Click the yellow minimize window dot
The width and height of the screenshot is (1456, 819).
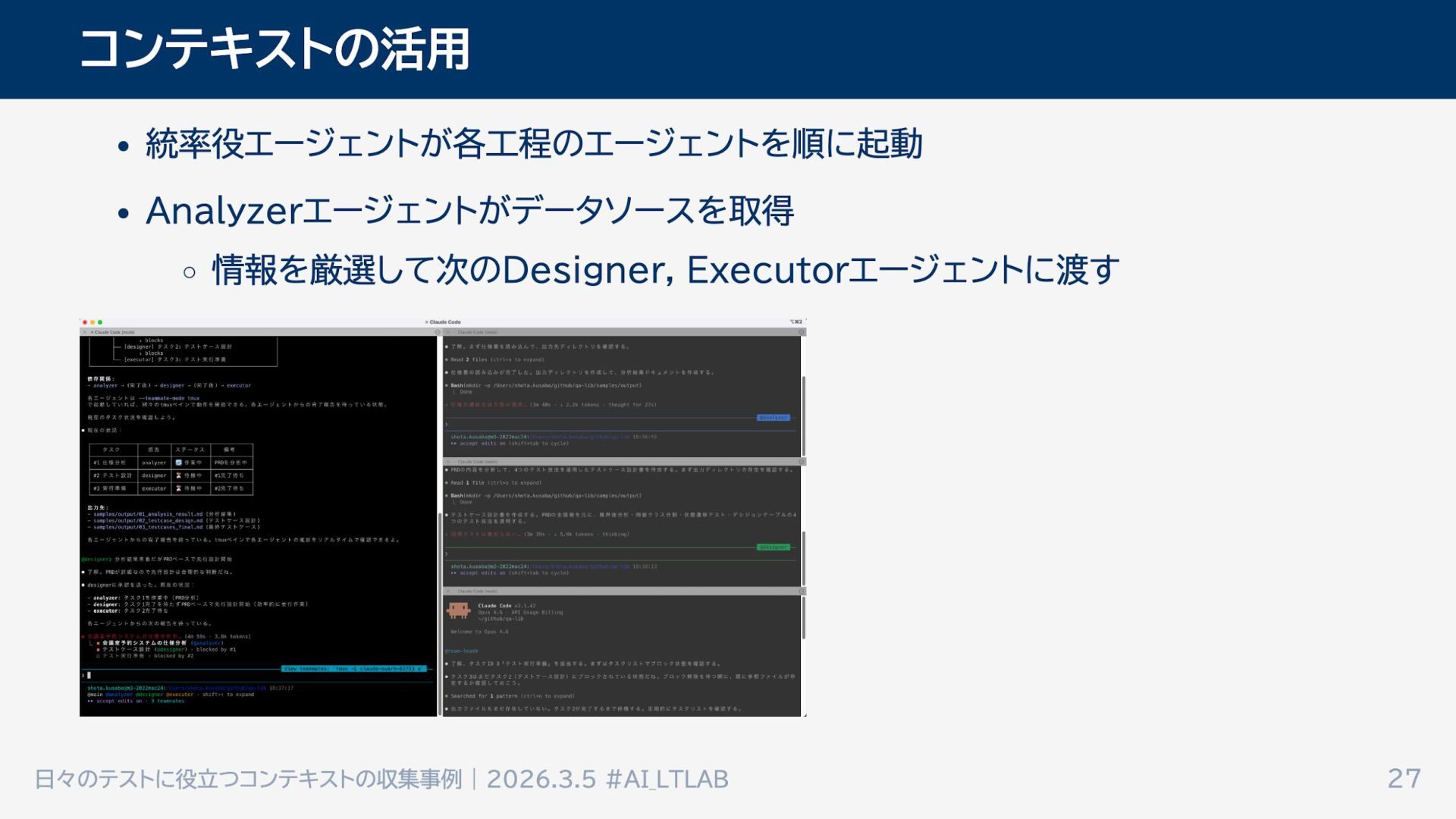click(93, 322)
